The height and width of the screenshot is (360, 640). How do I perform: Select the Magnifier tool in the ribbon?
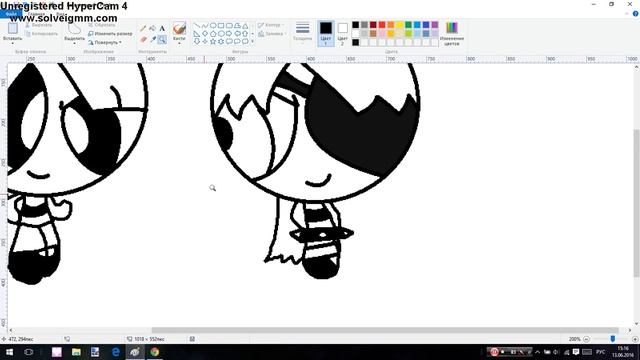click(162, 40)
